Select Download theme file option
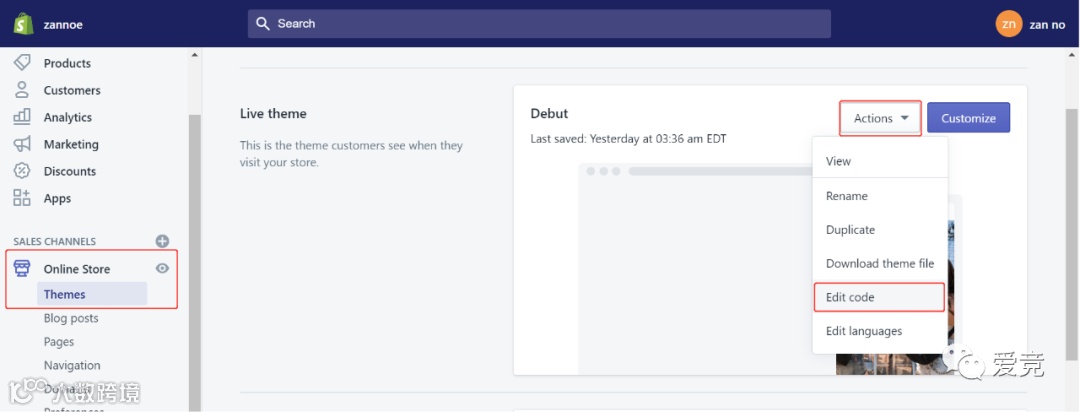Viewport: 1080px width, 412px height. 879,264
